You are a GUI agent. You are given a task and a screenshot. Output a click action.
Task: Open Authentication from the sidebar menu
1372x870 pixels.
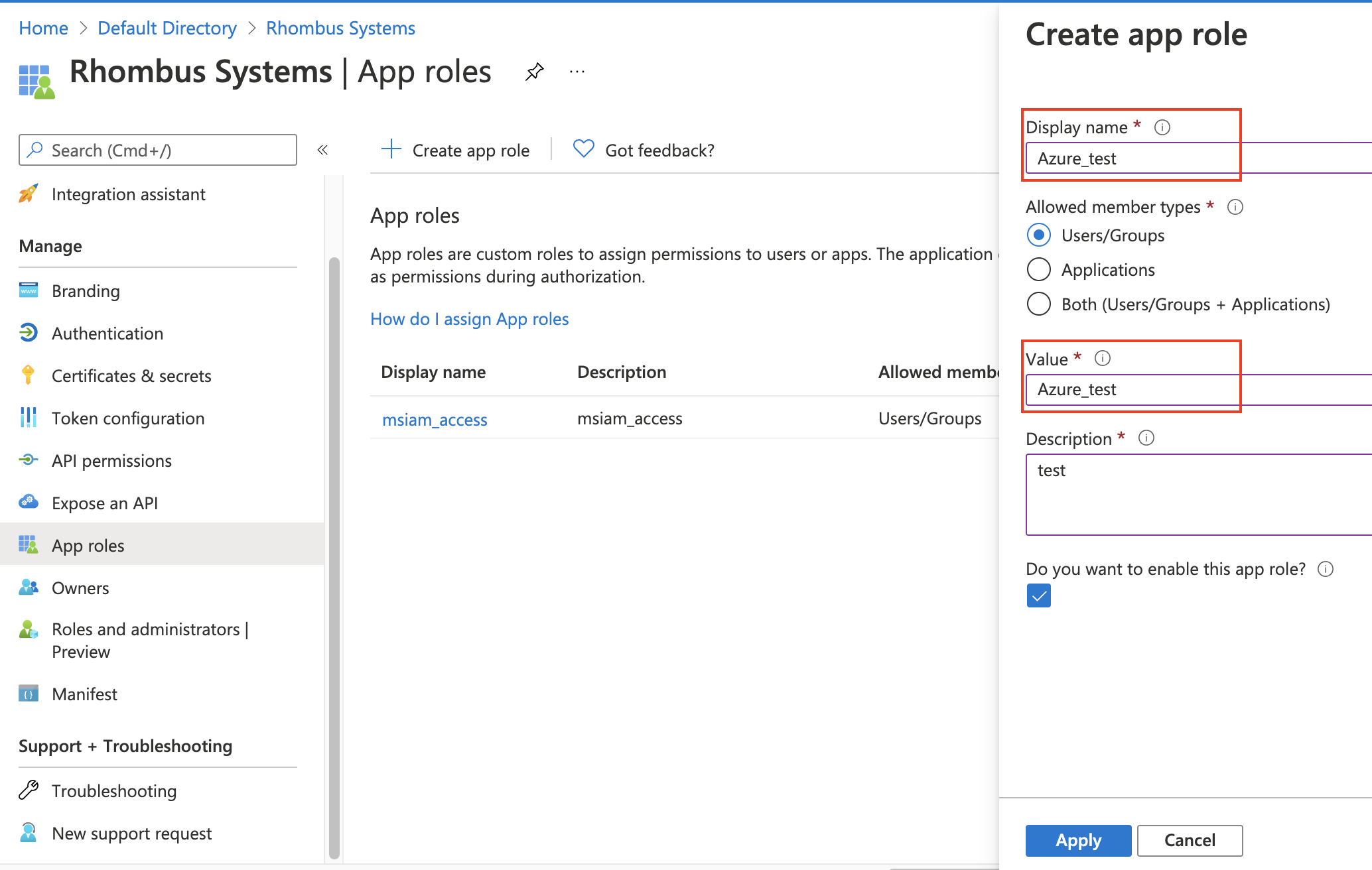[107, 333]
